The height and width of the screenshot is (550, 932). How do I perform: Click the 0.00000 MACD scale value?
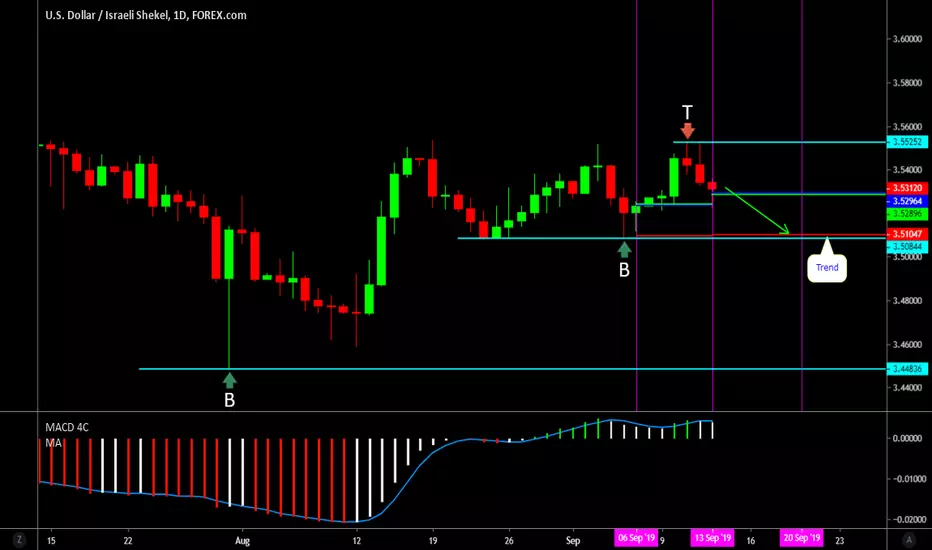pyautogui.click(x=908, y=438)
